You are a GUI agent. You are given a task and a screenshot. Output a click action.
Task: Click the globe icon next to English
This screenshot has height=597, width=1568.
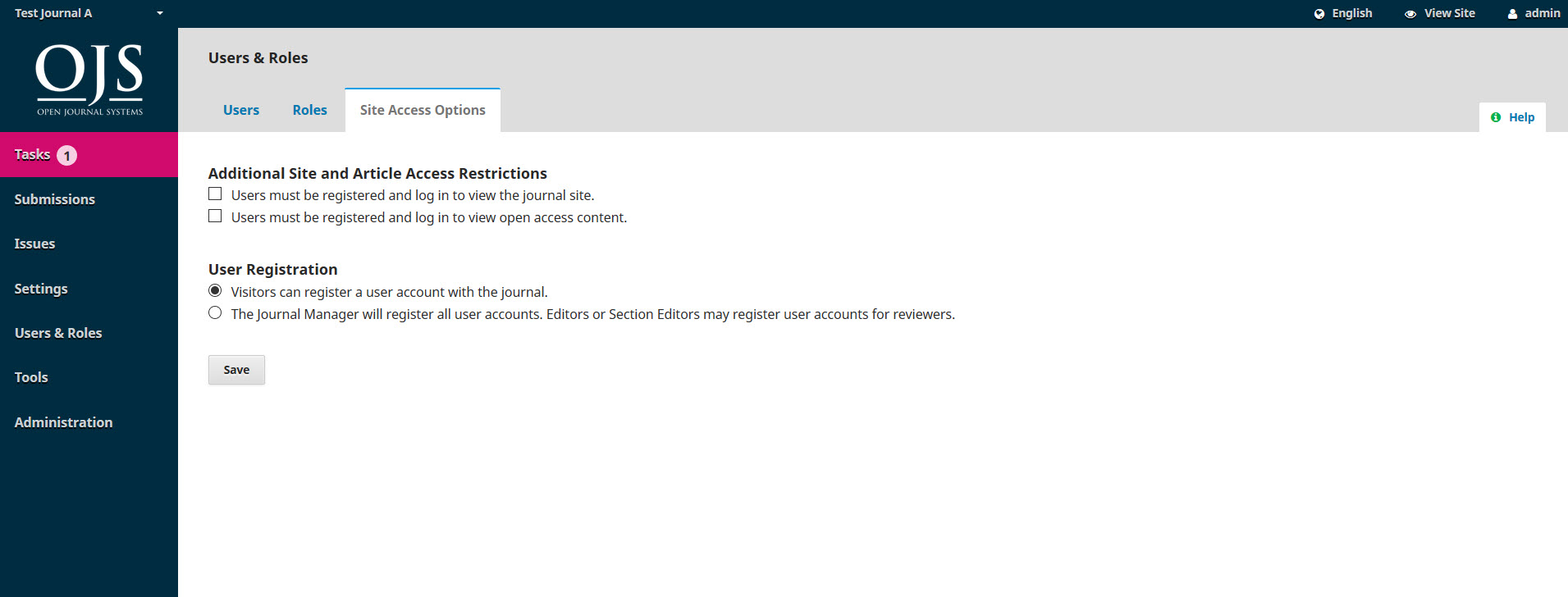[1319, 13]
